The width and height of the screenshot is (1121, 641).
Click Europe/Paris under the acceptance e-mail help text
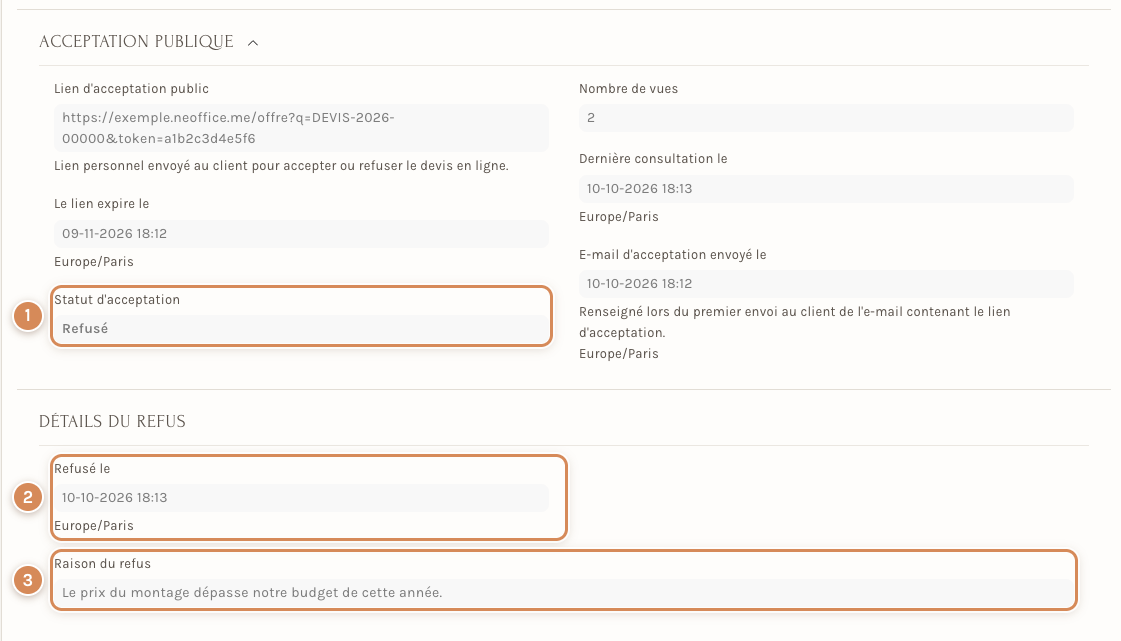point(618,354)
